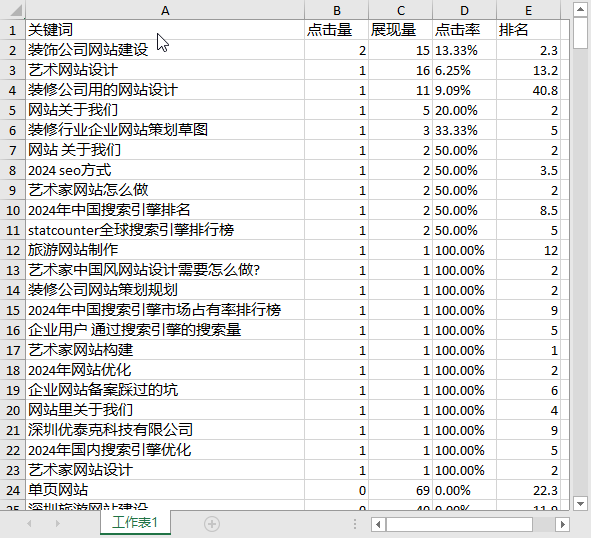Screen dimensions: 591x538
Task: Click the horizontal scrollbar thumb
Action: point(459,524)
